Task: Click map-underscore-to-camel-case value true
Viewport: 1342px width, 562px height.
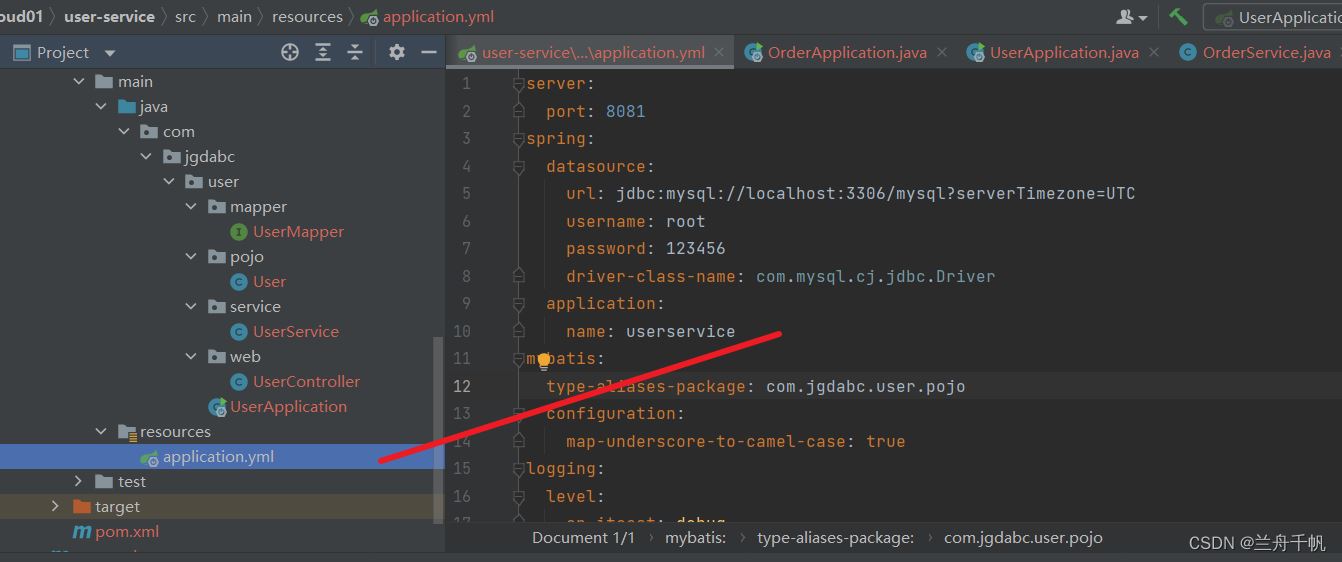Action: pos(886,441)
